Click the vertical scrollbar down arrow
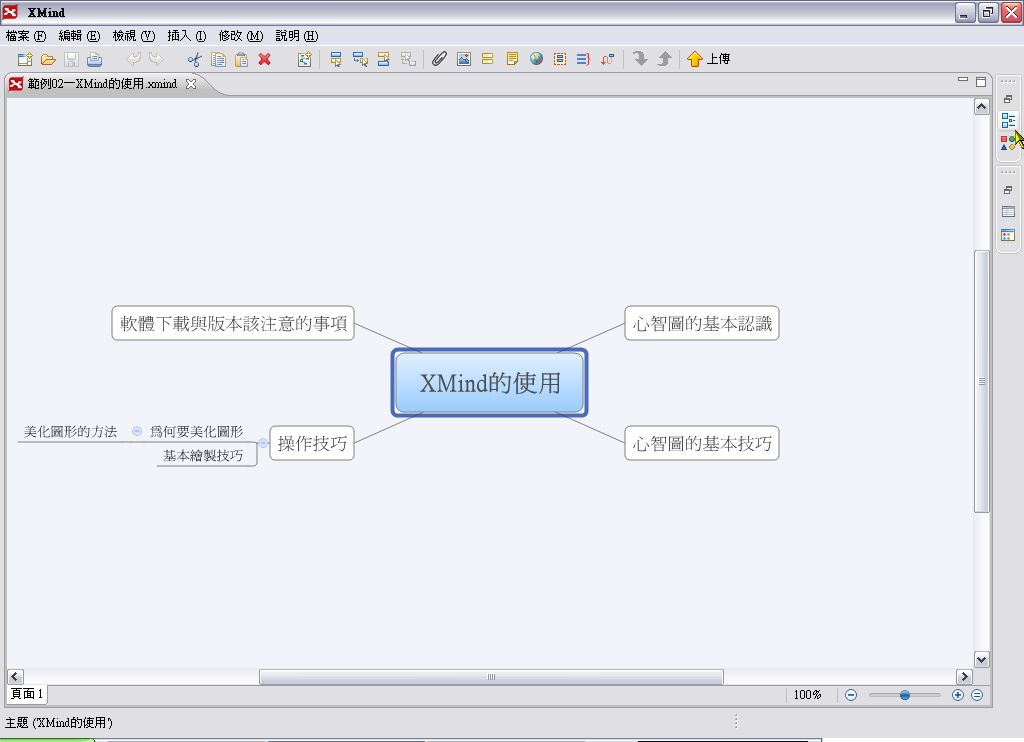 pos(982,660)
